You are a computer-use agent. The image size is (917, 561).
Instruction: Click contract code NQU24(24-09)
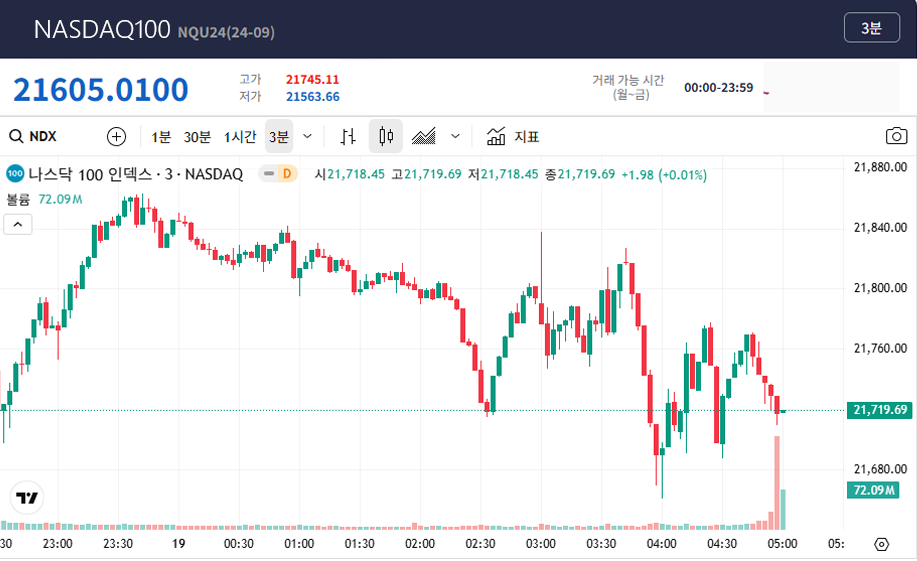click(226, 32)
